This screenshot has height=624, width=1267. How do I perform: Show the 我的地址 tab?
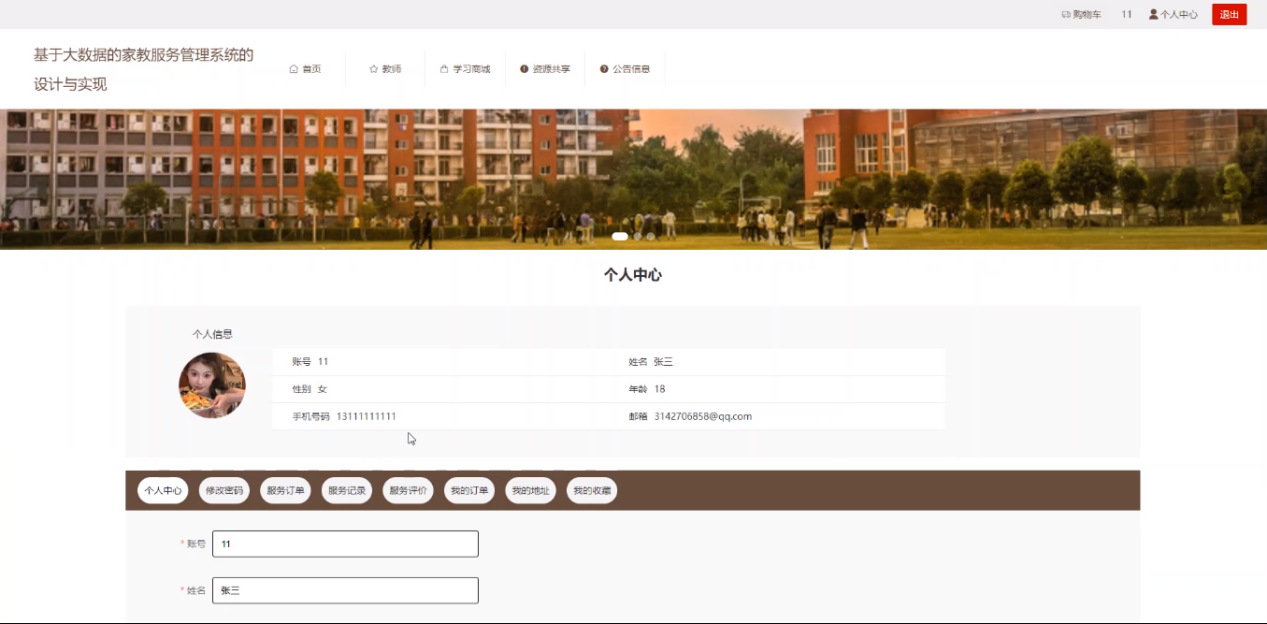530,491
